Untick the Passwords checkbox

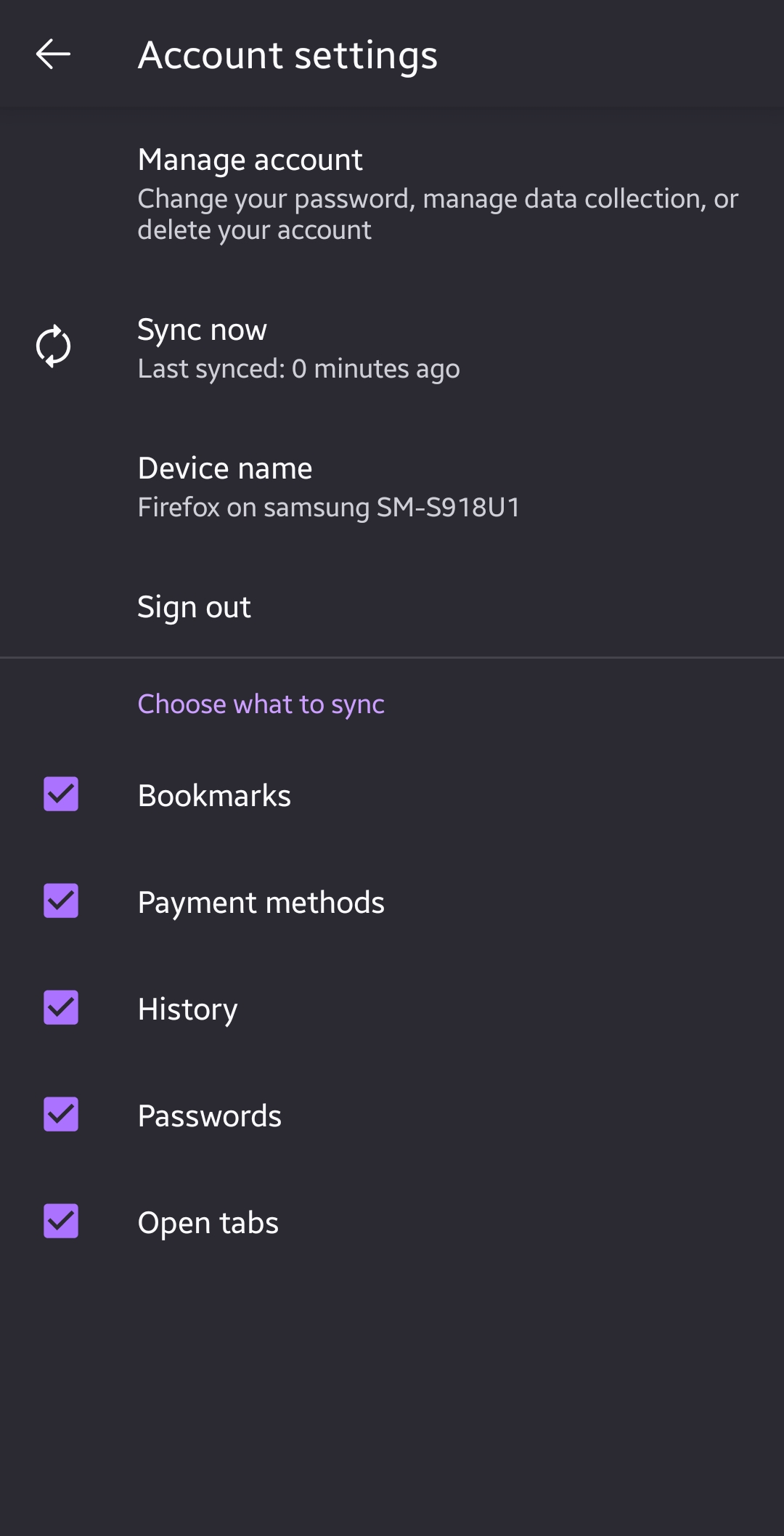61,1114
